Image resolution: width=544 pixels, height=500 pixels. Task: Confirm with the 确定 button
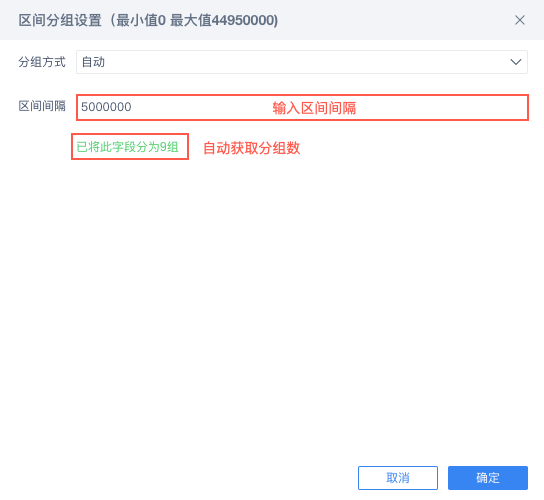(x=487, y=478)
